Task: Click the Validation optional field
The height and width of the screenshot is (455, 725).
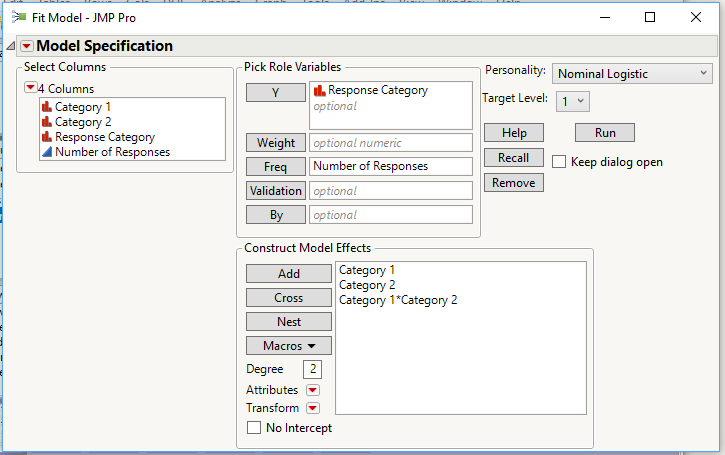Action: pos(390,191)
